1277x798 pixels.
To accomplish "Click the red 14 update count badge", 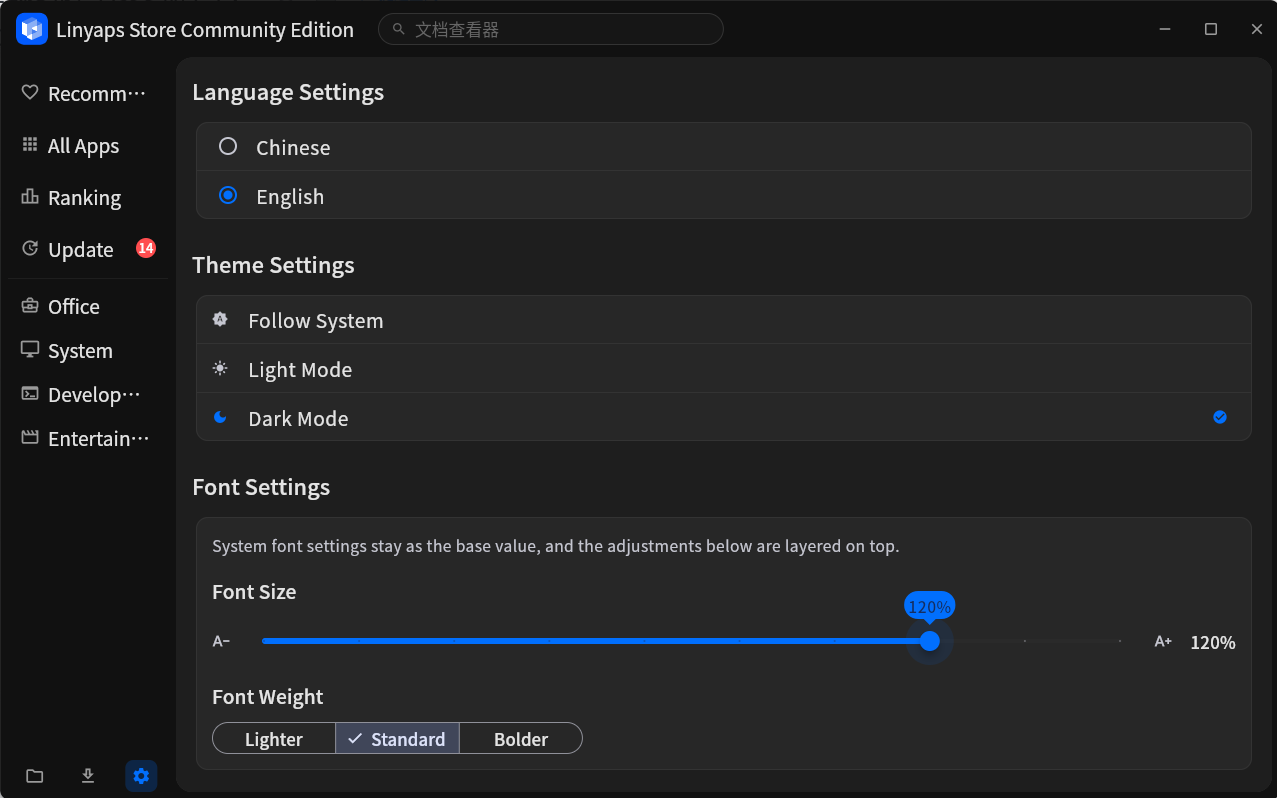I will [x=146, y=248].
